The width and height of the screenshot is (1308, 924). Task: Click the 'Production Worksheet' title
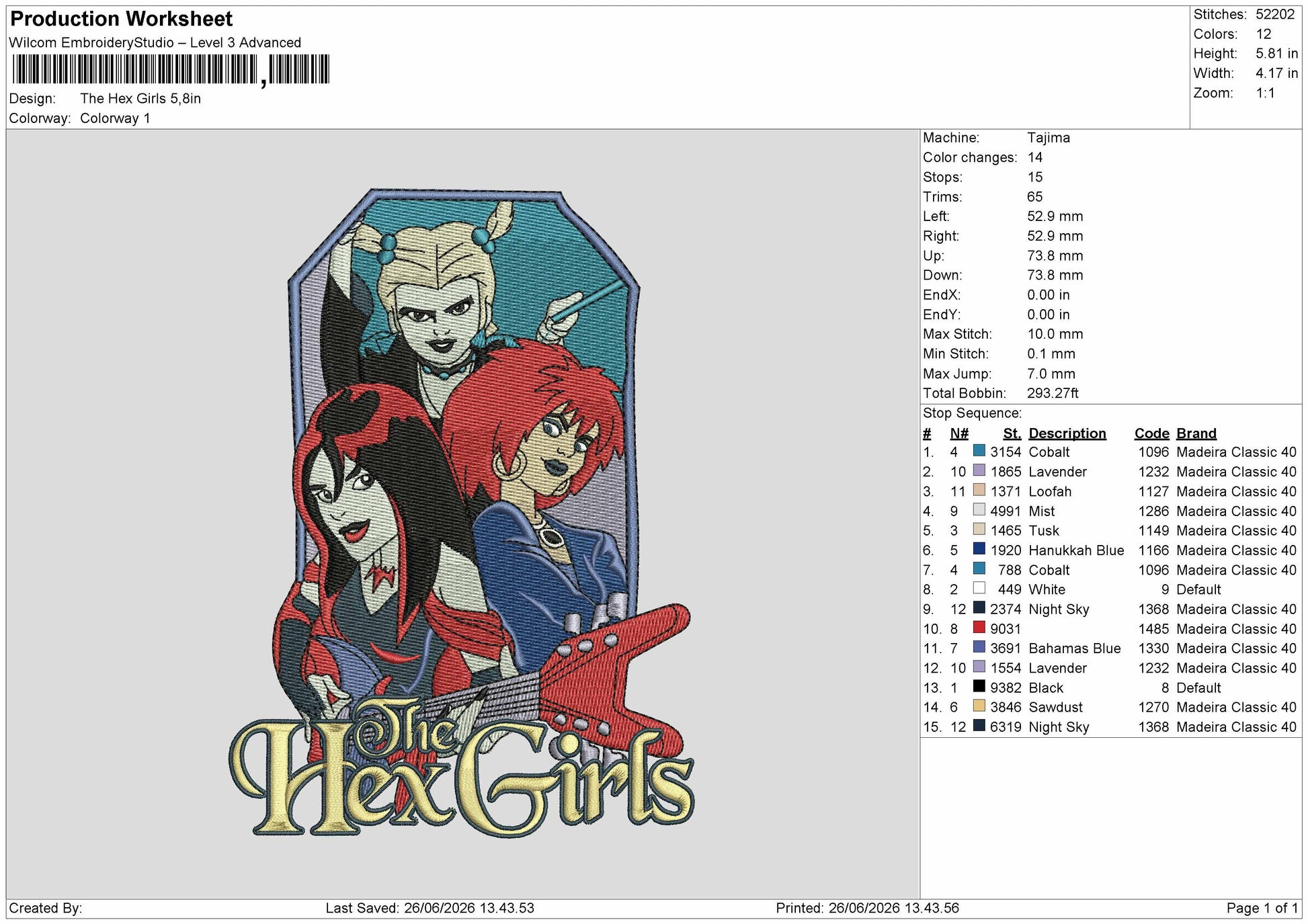122,19
